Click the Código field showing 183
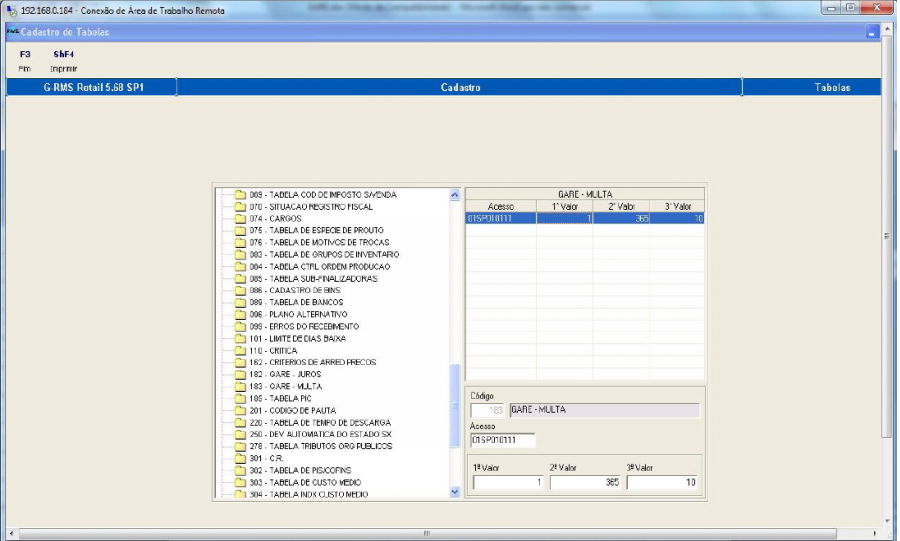This screenshot has height=541, width=900. point(487,410)
